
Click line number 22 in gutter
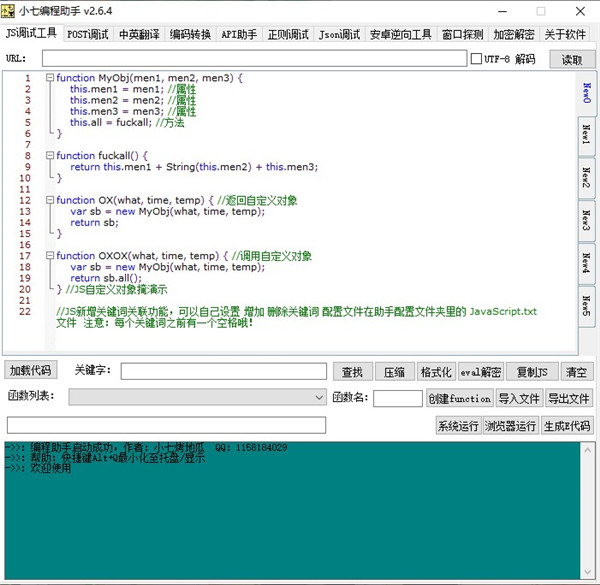tap(25, 311)
